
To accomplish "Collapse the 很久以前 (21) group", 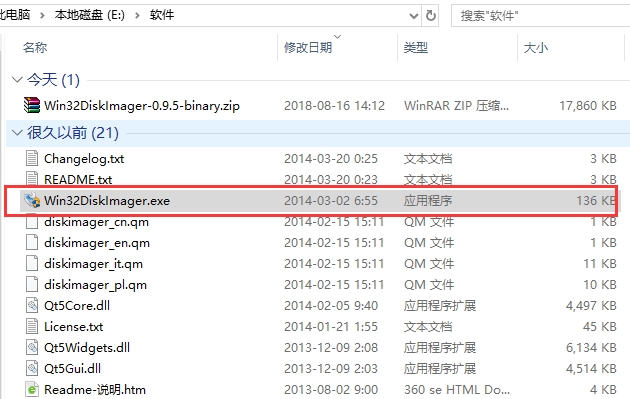I will point(17,132).
